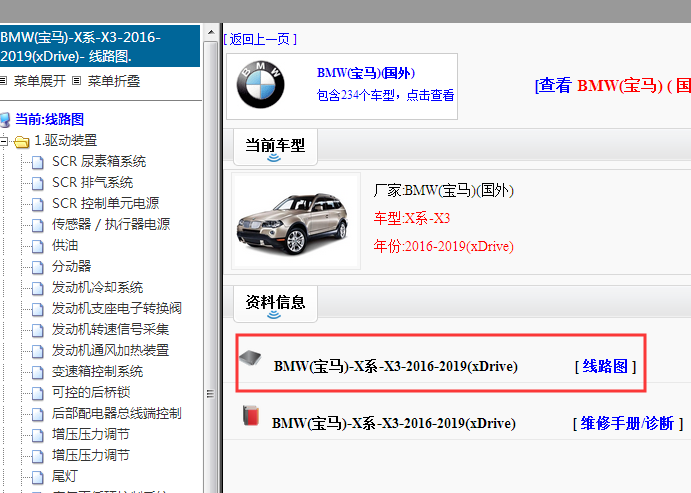Click page icon beside 发动机转速信号采集
This screenshot has height=493, width=691.
(x=38, y=330)
